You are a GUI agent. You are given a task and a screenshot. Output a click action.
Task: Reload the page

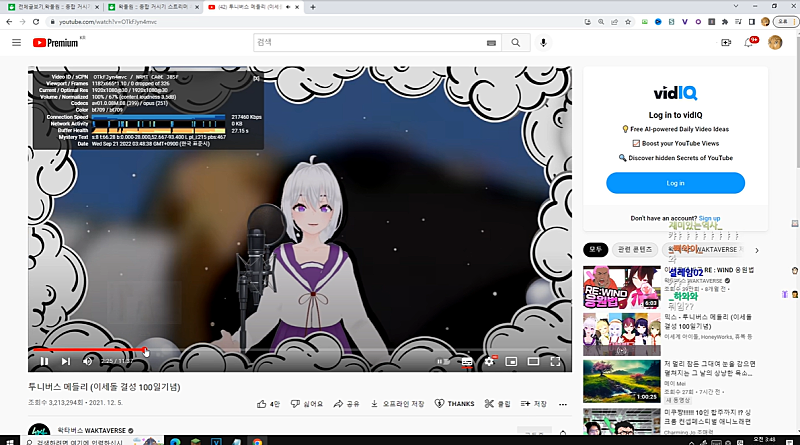tap(36, 22)
